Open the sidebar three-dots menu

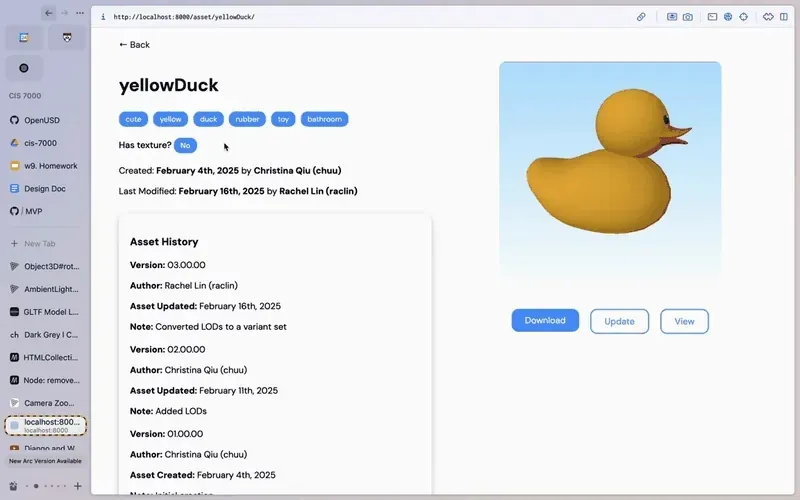tap(80, 13)
